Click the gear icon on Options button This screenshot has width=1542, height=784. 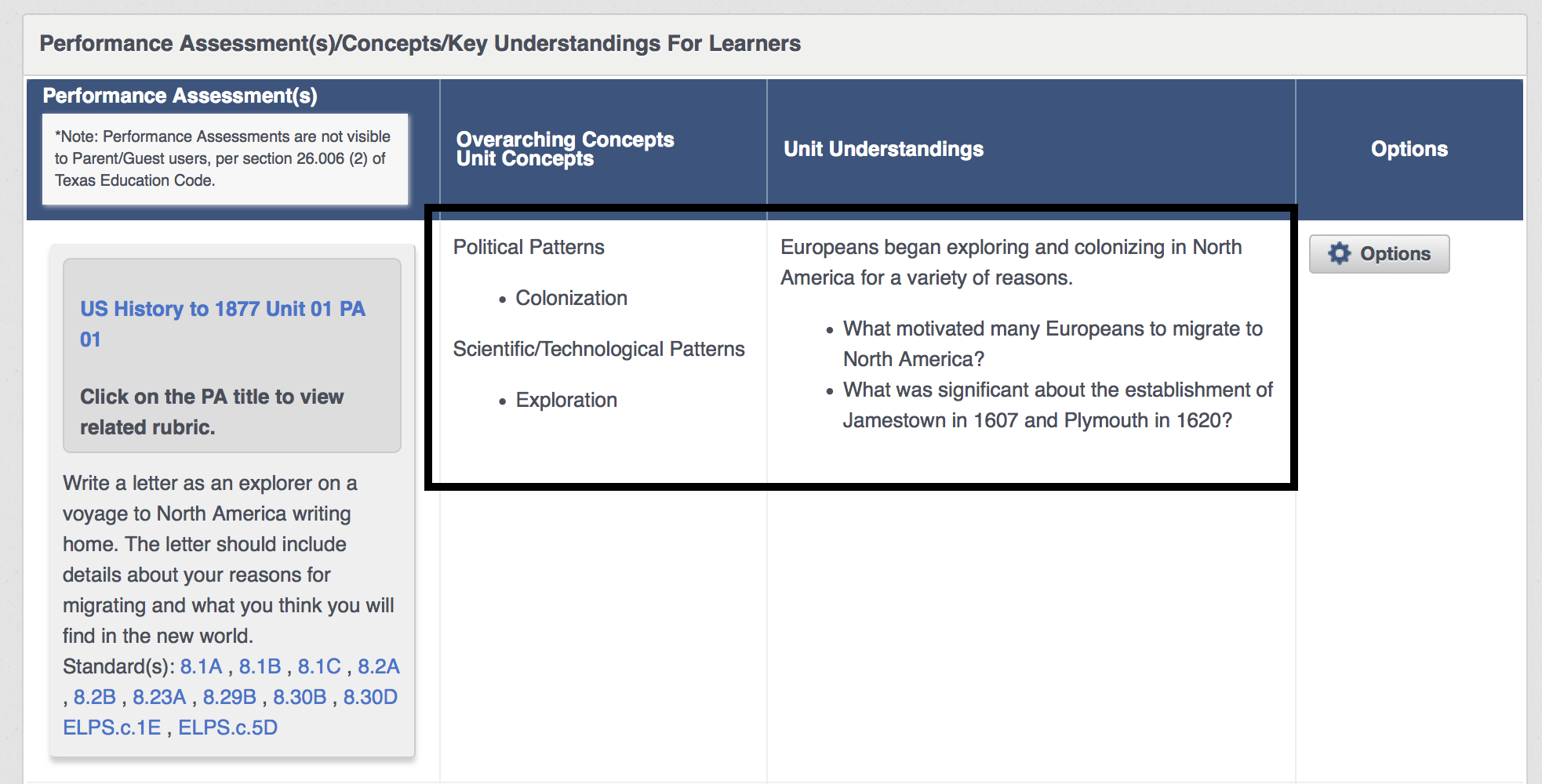(1340, 253)
